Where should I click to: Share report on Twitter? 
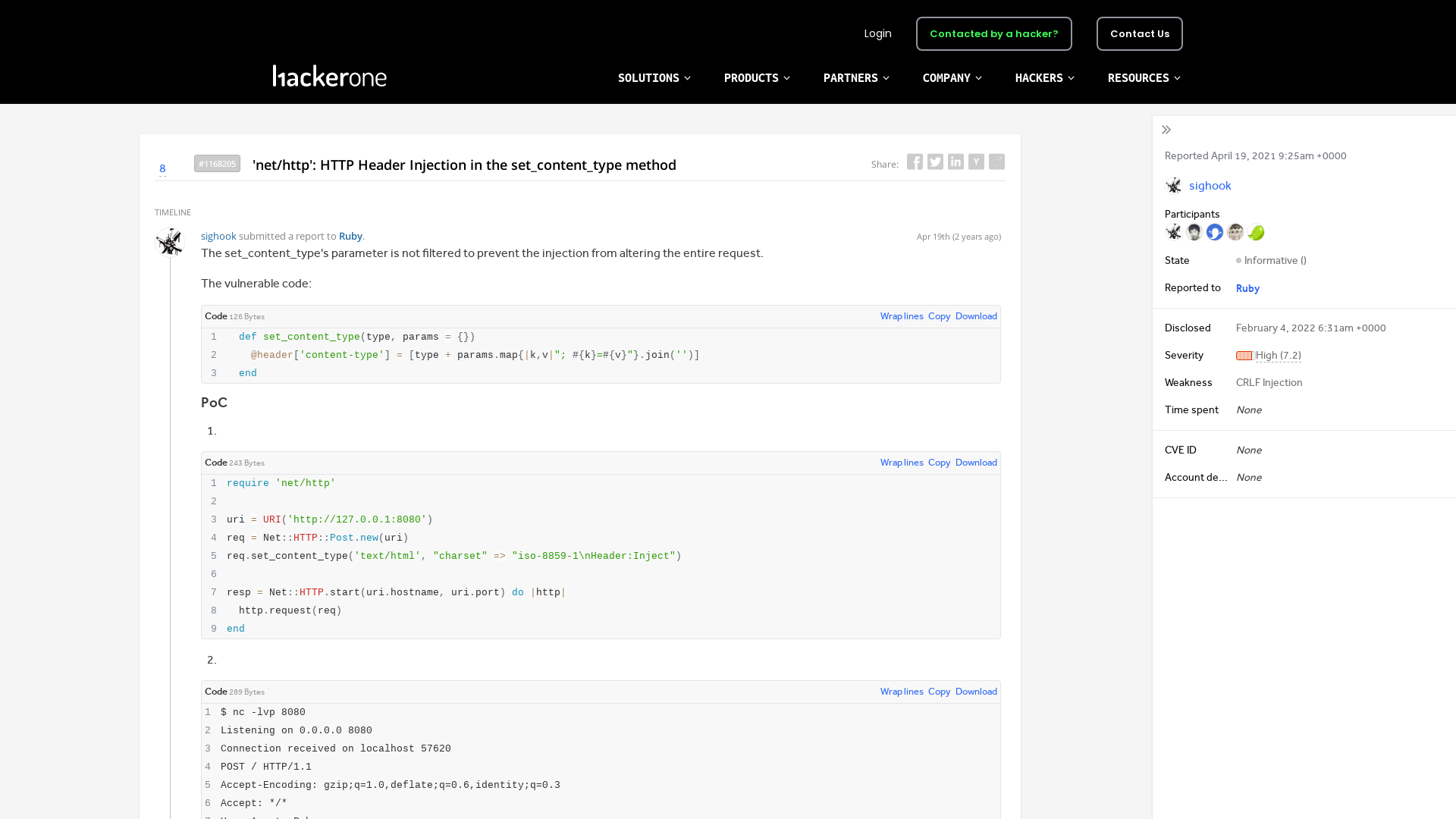click(935, 162)
